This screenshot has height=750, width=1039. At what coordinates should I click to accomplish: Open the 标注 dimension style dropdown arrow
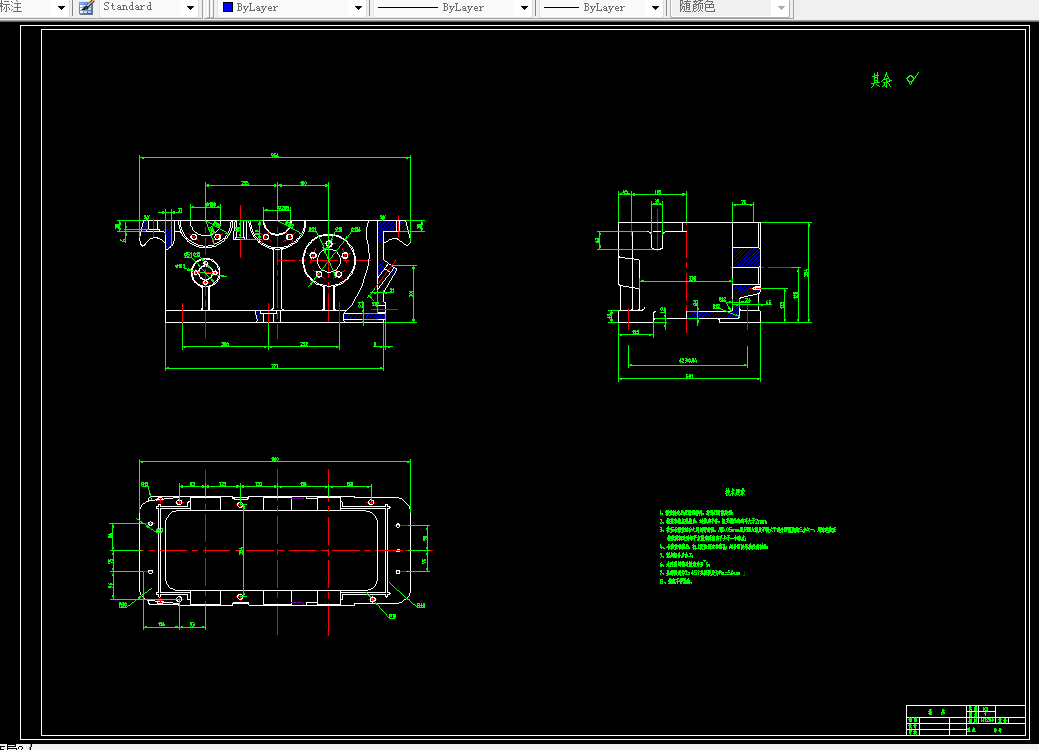(x=61, y=8)
